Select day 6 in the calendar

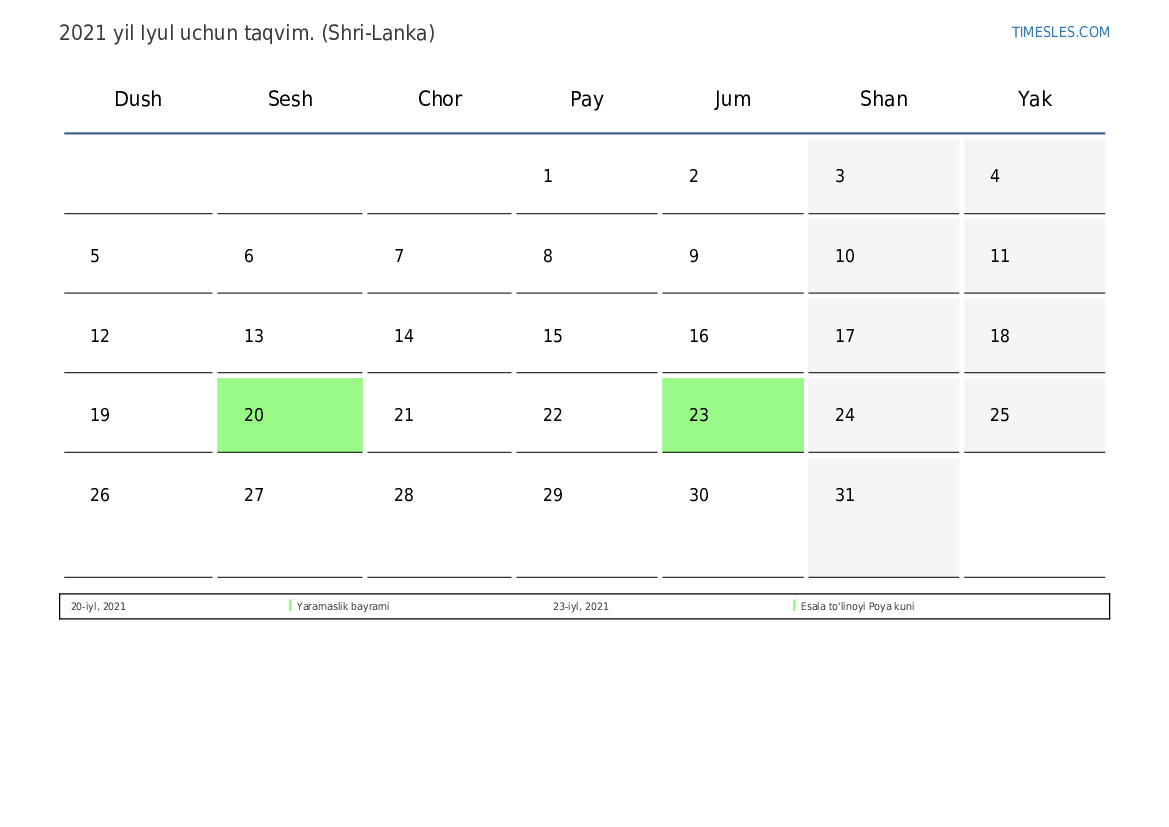tap(290, 256)
